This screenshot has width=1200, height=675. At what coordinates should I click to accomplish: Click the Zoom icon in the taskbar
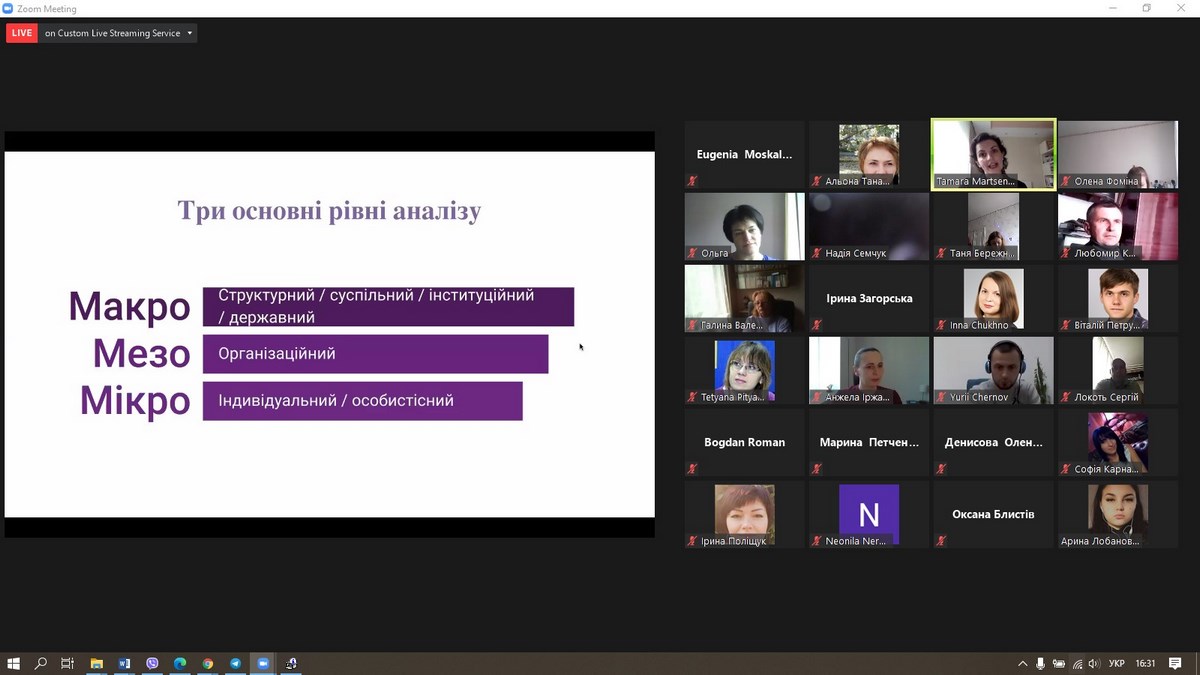point(264,663)
